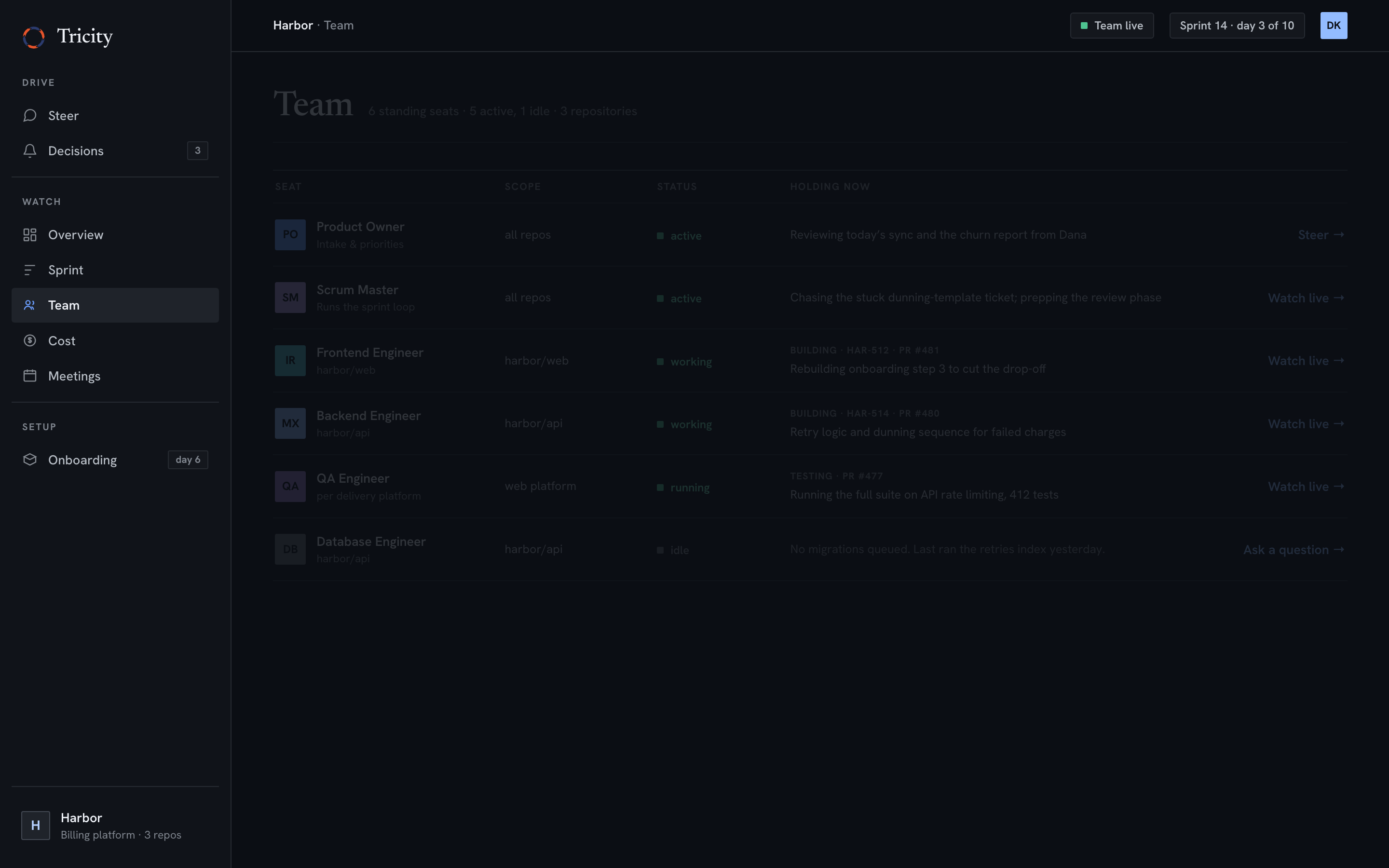The width and height of the screenshot is (1389, 868).
Task: Select the Team nav item
Action: click(115, 305)
